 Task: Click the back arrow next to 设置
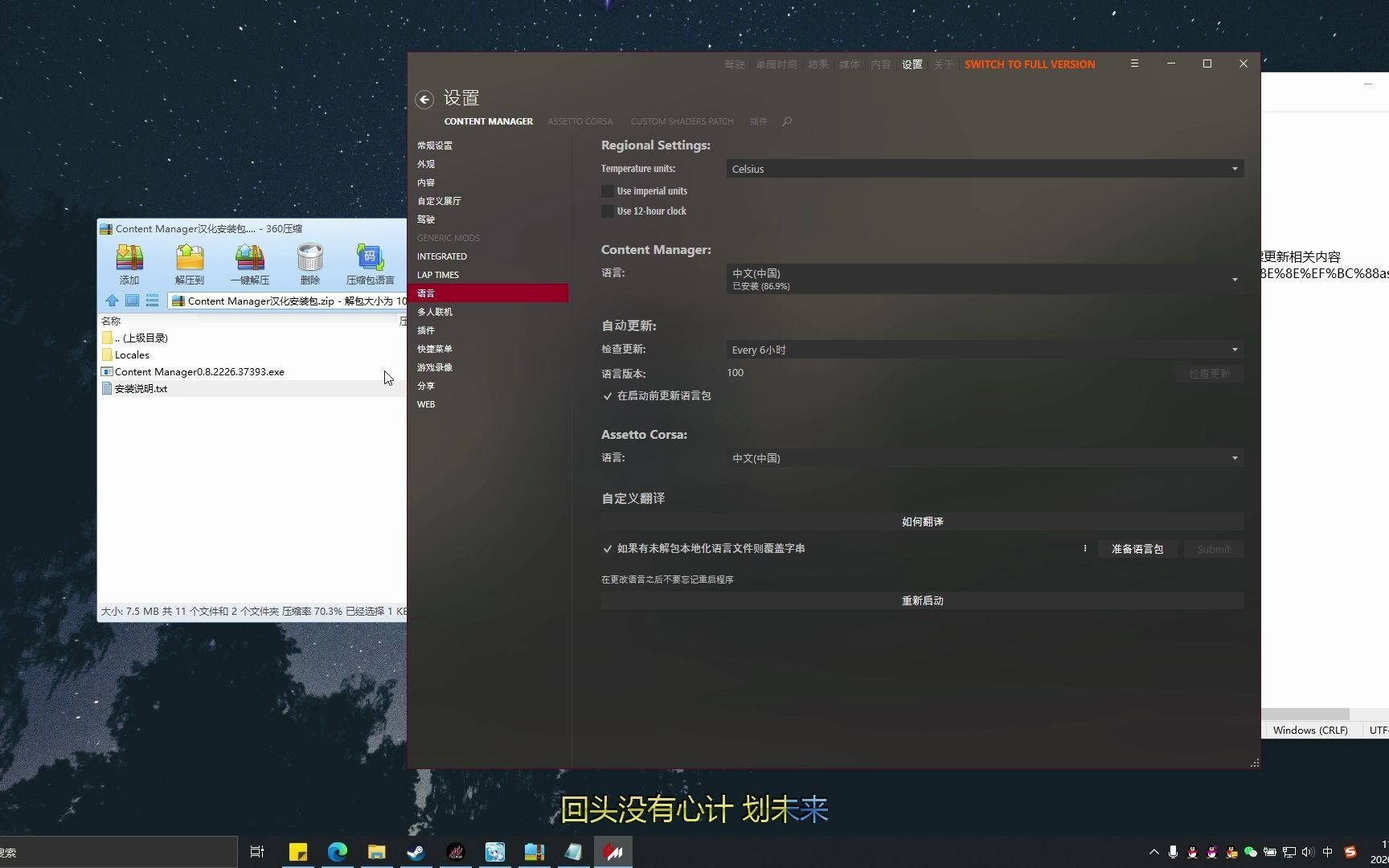(424, 99)
